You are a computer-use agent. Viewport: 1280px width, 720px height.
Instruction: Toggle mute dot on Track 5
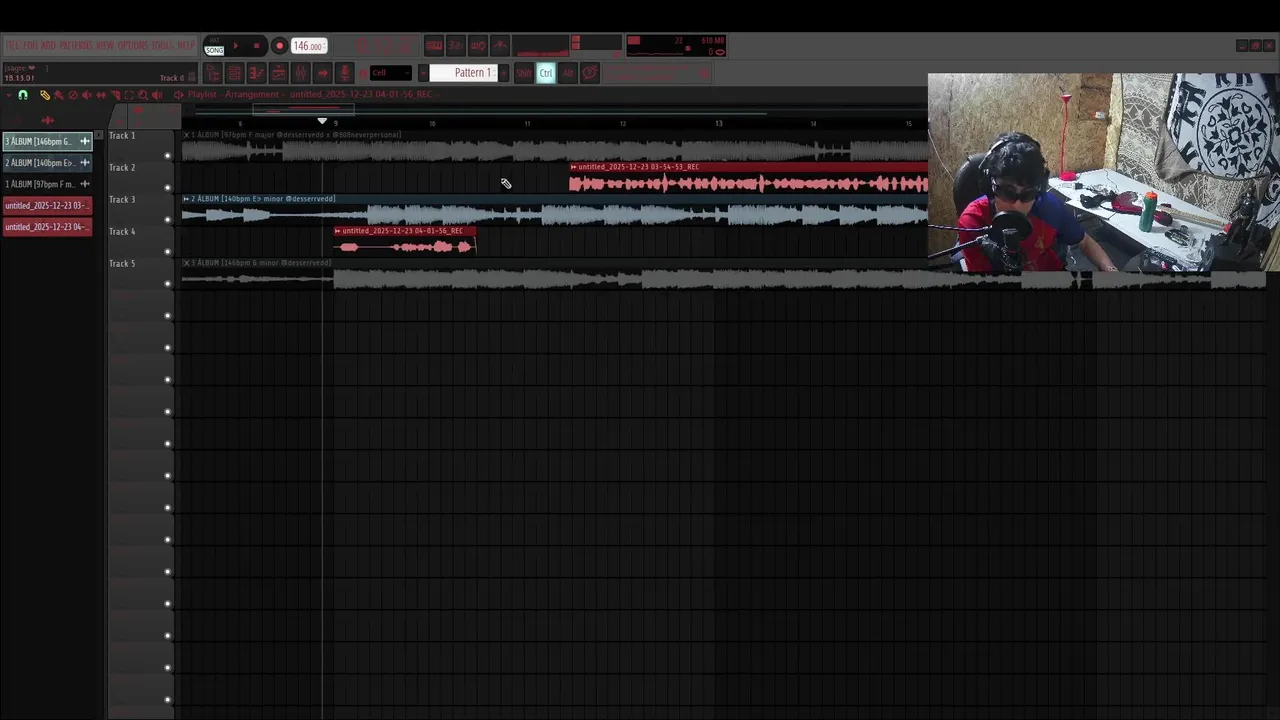tap(167, 283)
